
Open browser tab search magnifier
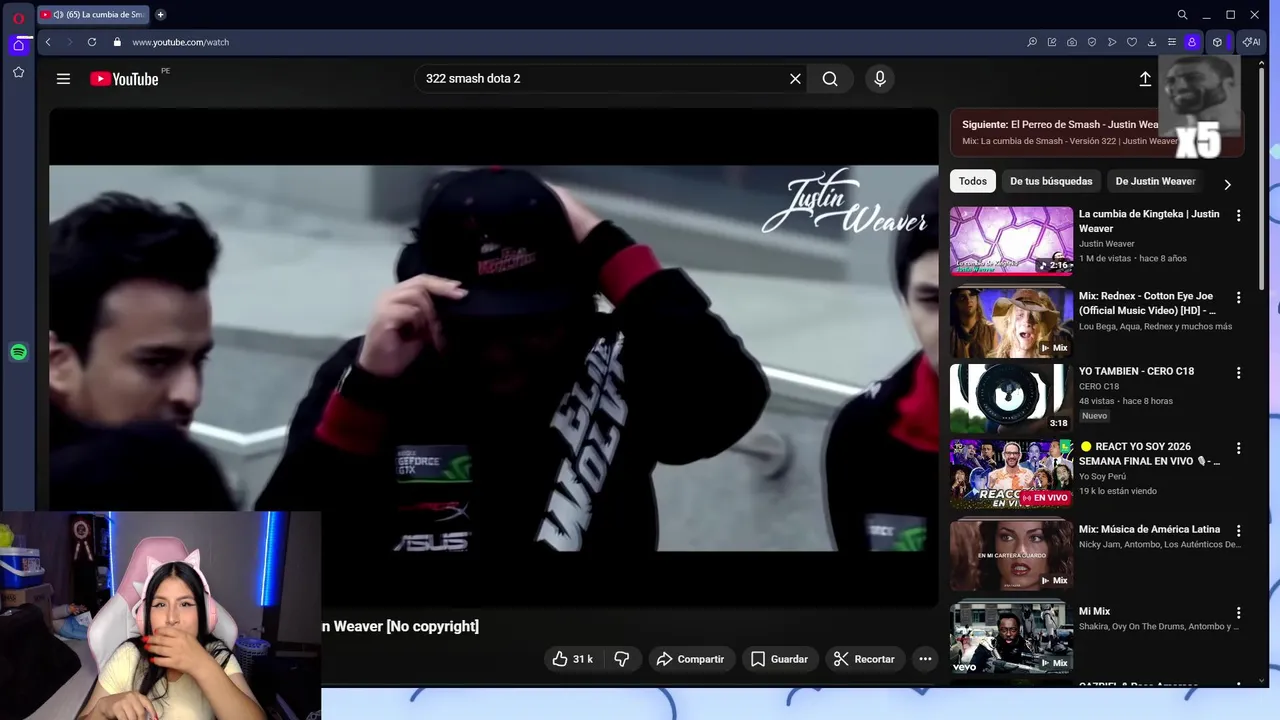[1182, 15]
